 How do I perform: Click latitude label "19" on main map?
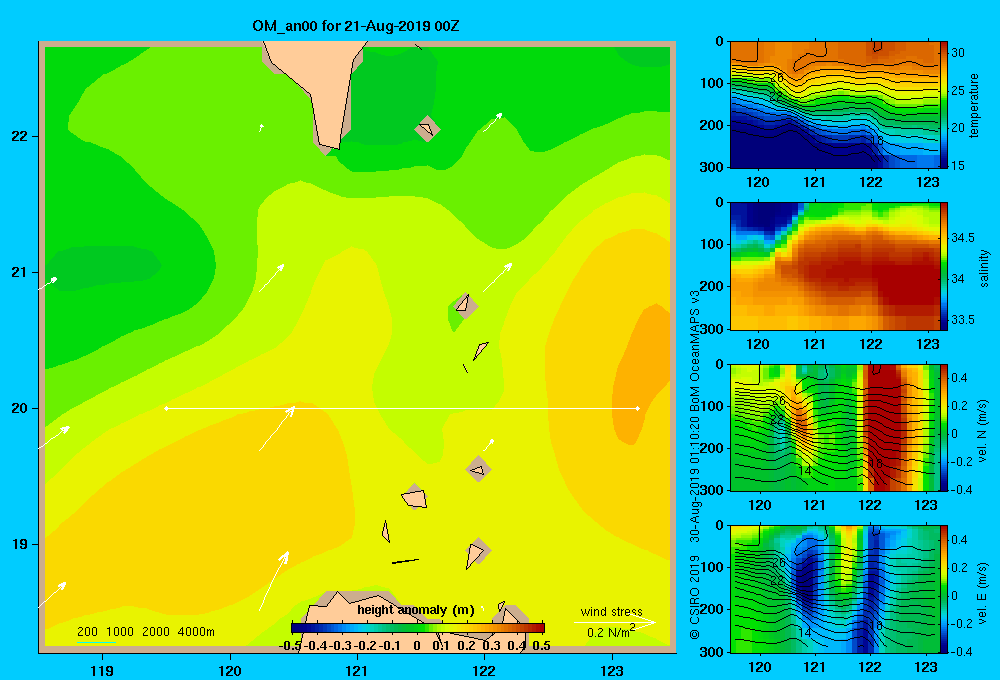click(x=19, y=544)
